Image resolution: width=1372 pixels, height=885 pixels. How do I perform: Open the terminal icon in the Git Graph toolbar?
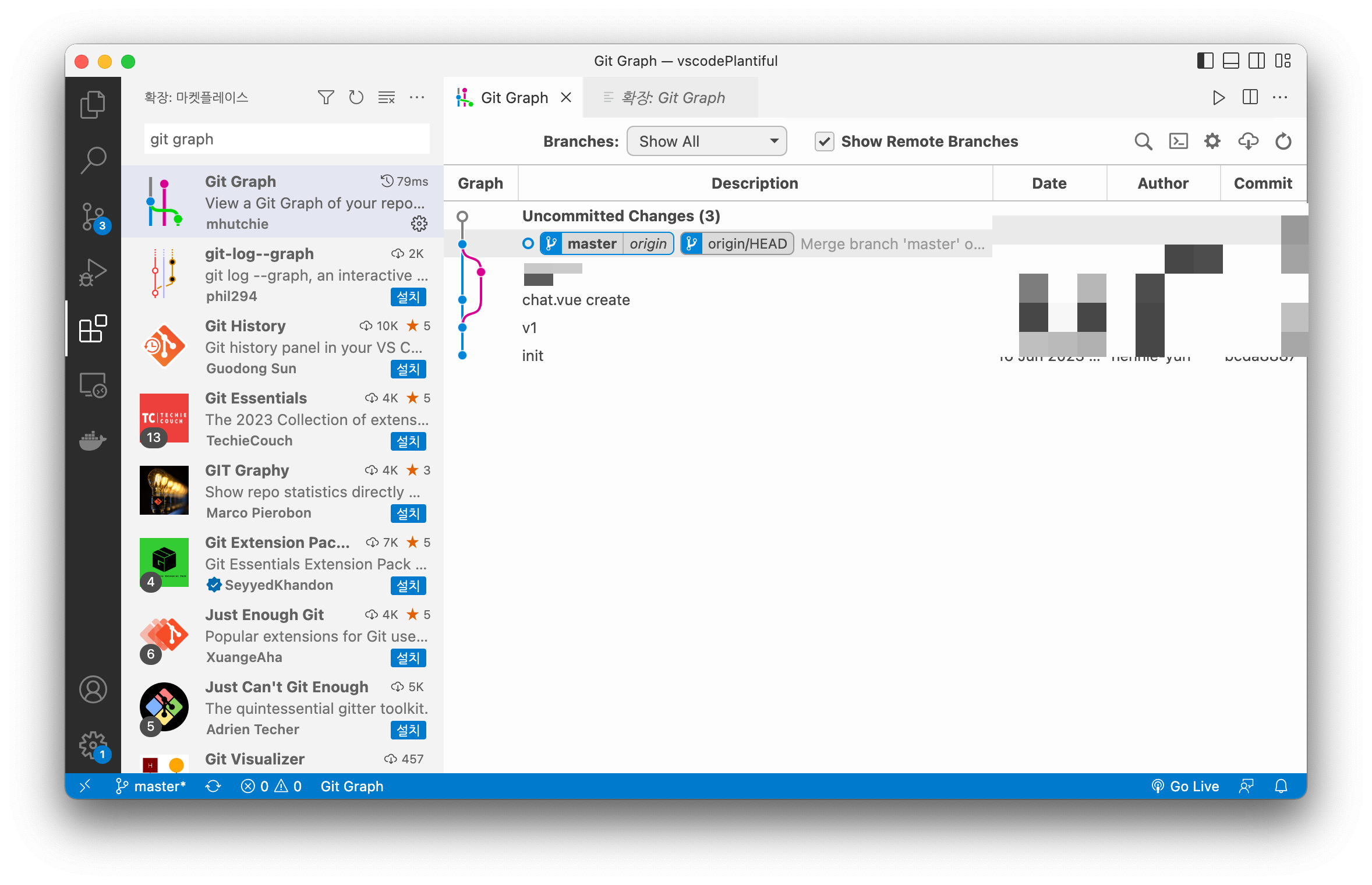click(x=1178, y=141)
